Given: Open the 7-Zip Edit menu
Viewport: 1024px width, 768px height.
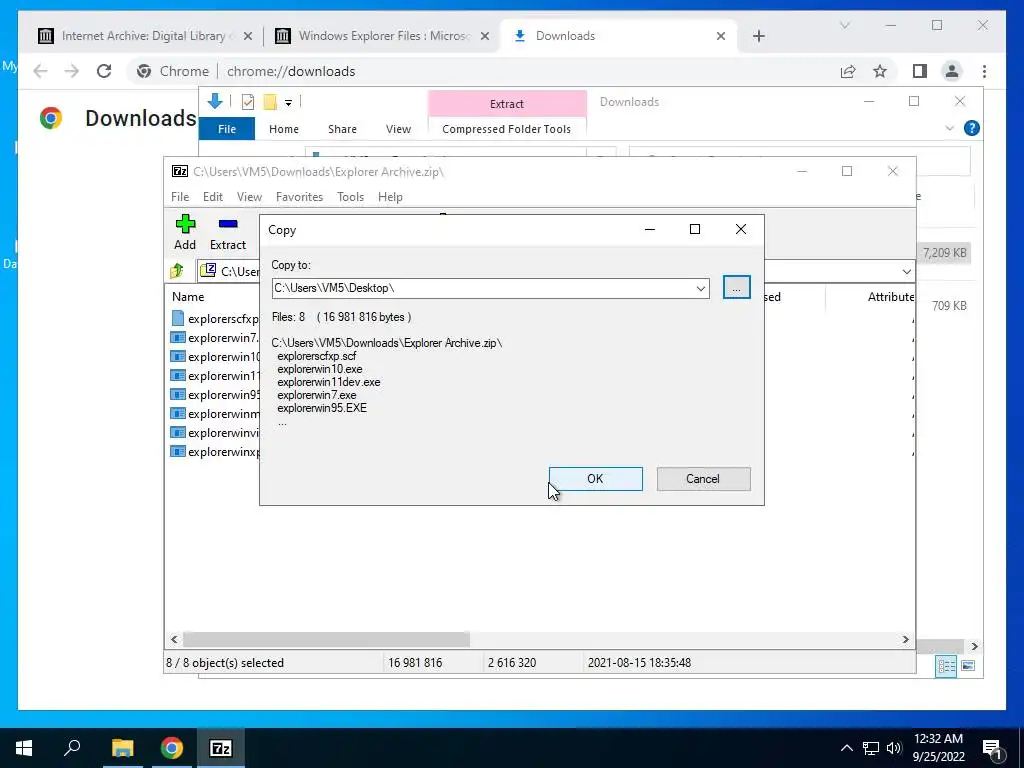Looking at the screenshot, I should (x=213, y=197).
